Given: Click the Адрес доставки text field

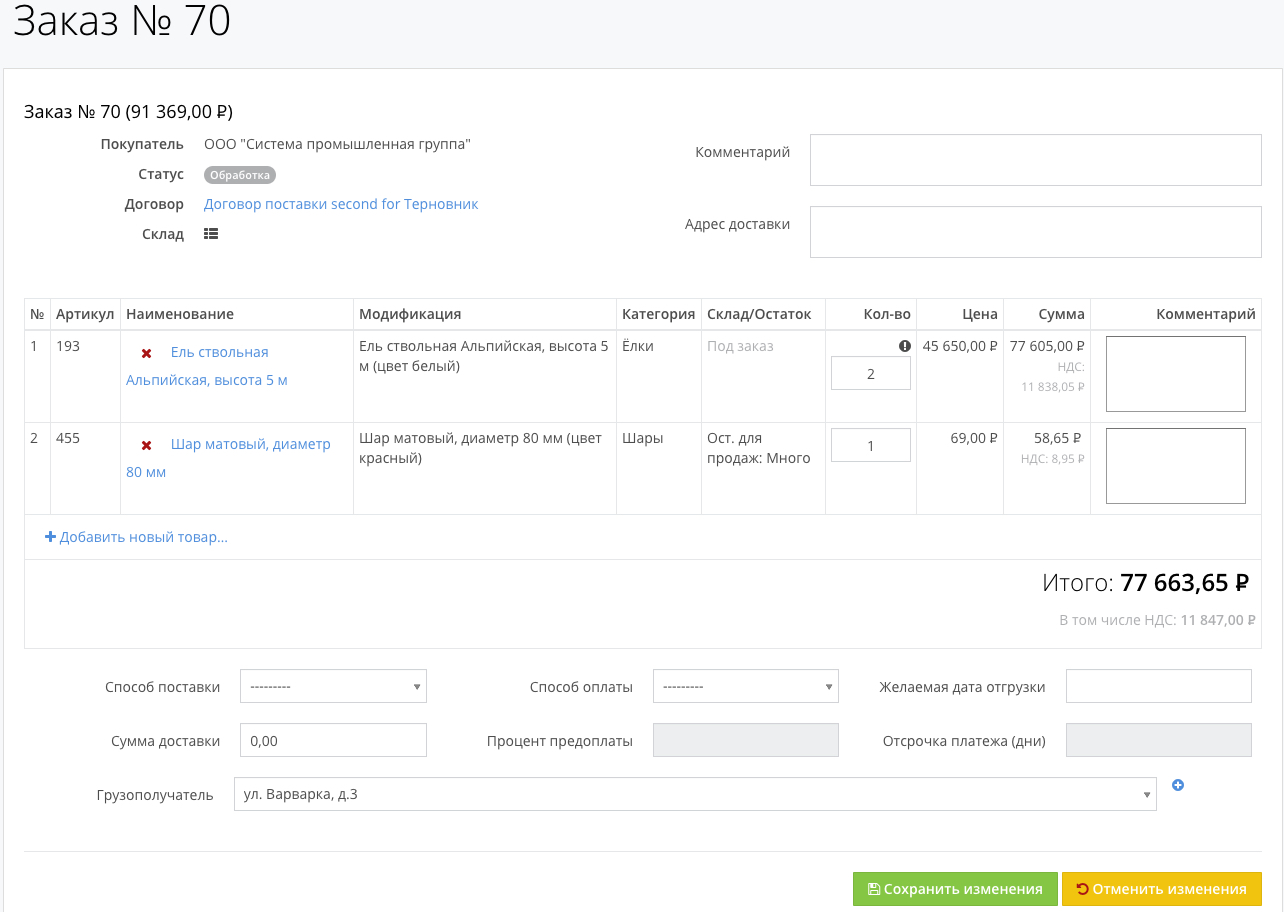Looking at the screenshot, I should 1035,232.
